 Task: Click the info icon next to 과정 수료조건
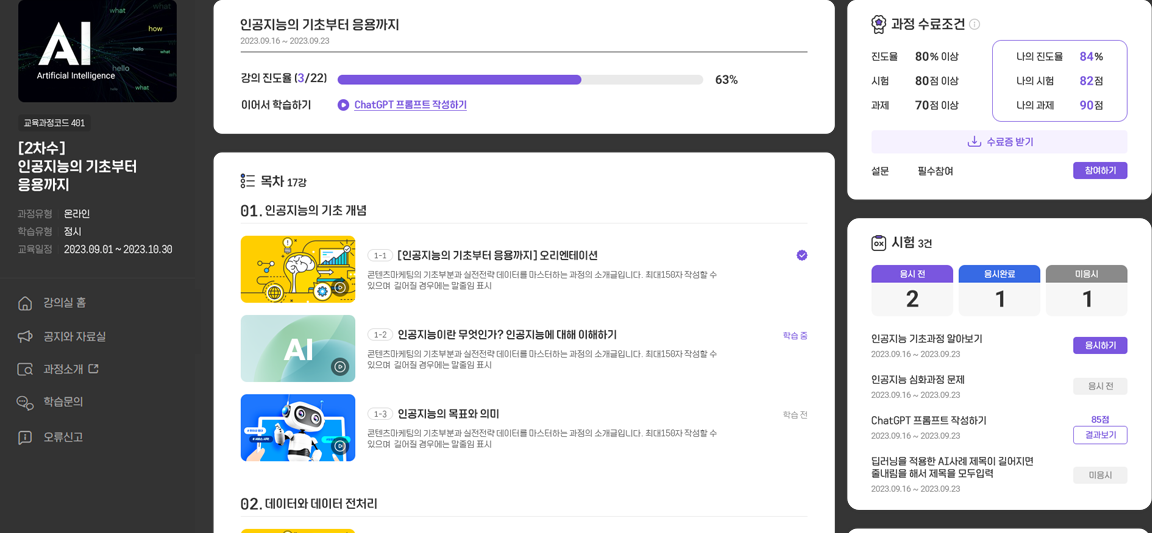coord(975,24)
